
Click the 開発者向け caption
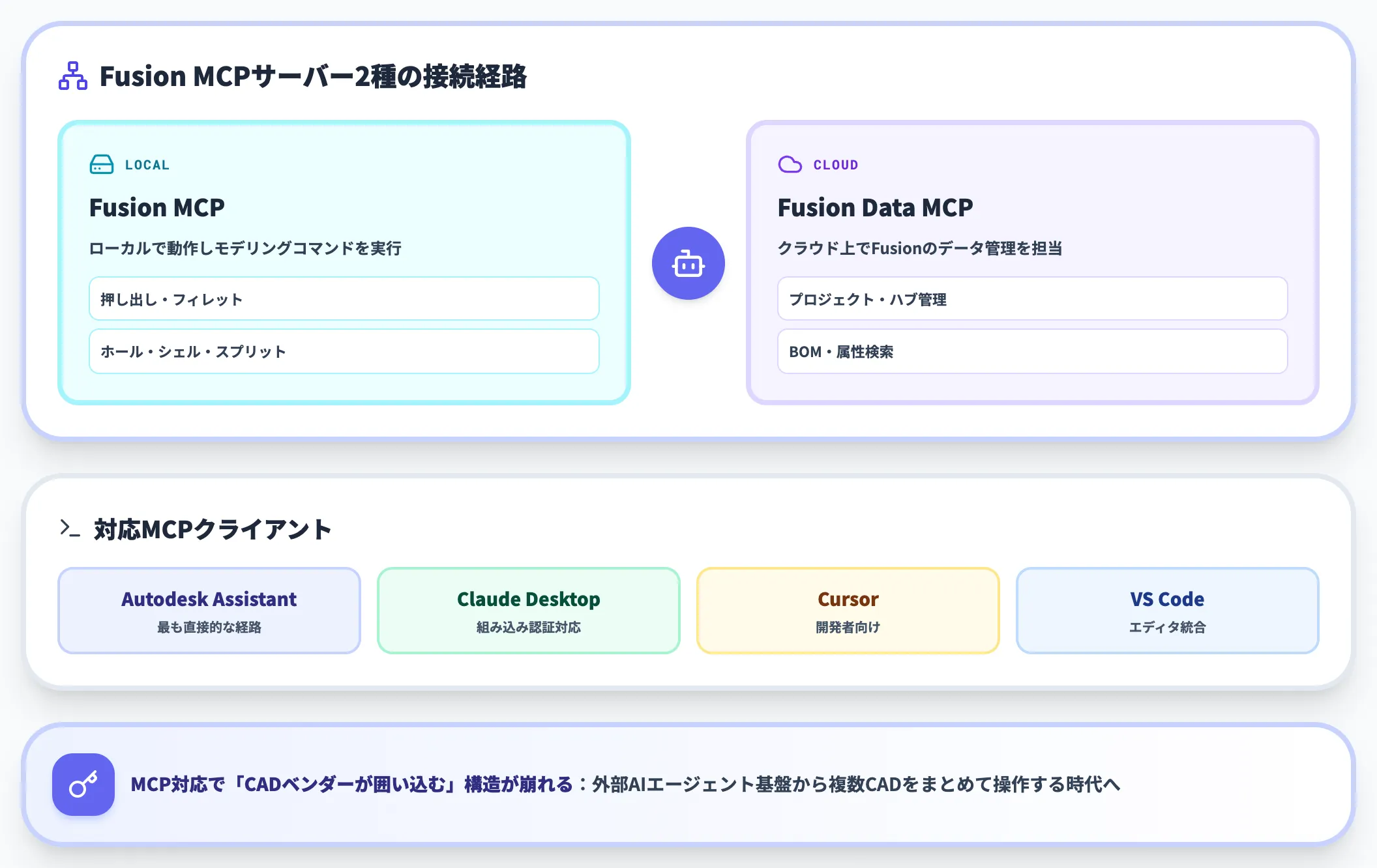tap(848, 627)
